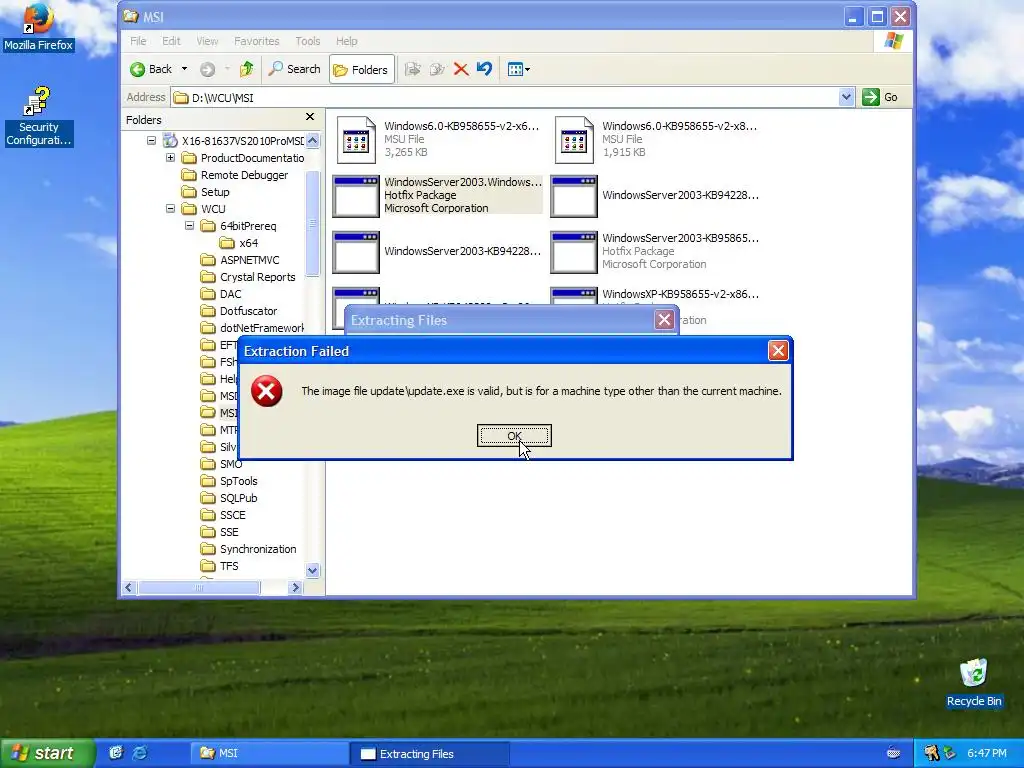Click the Undo toolbar icon
Screen dimensions: 1024x768
click(x=484, y=69)
